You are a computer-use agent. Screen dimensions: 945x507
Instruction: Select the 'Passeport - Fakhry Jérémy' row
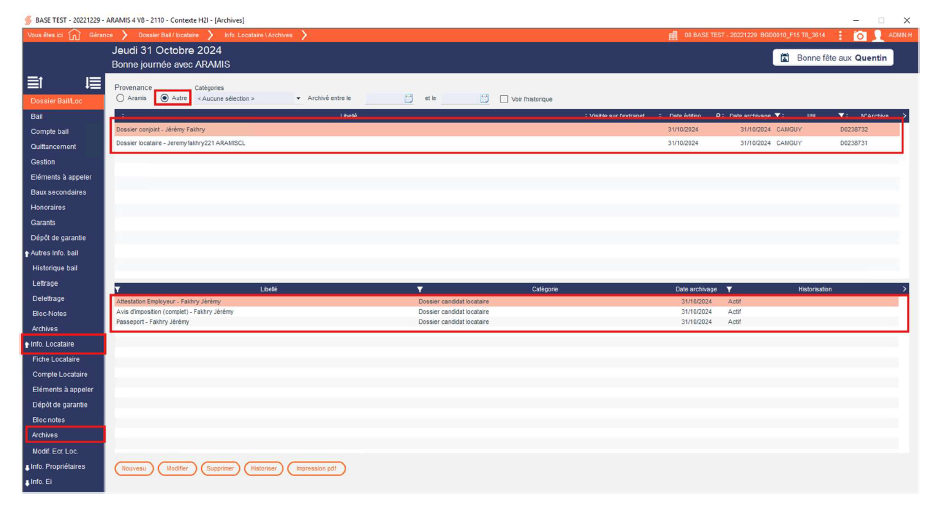(x=153, y=322)
